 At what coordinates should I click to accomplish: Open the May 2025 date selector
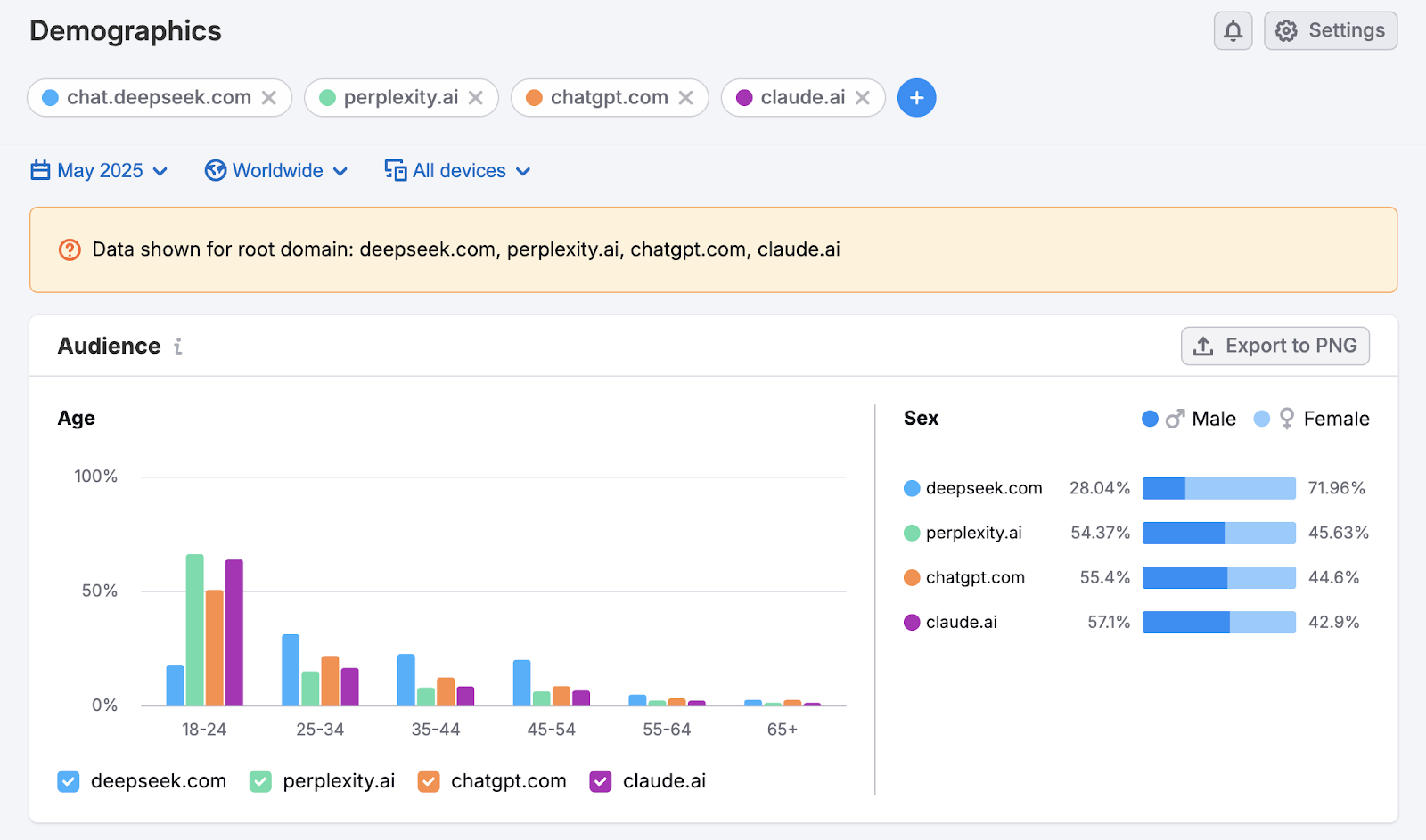point(98,170)
